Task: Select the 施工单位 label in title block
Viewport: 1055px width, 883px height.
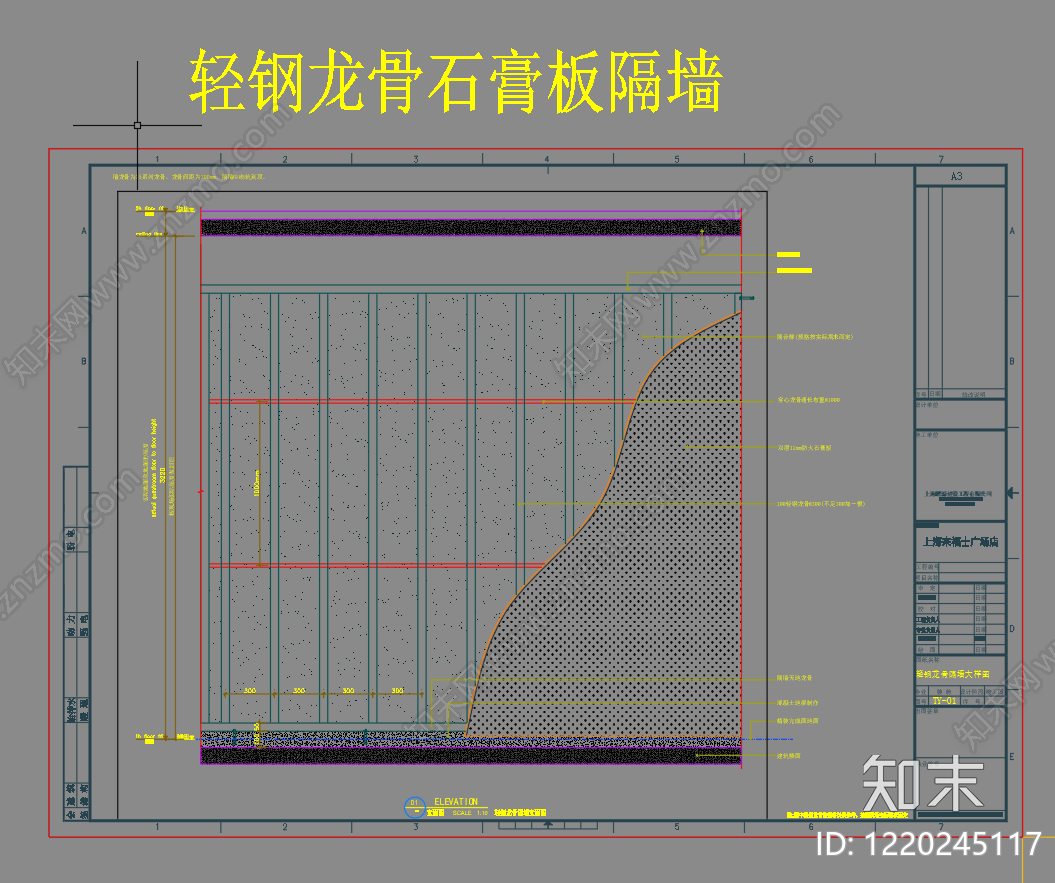Action: [x=927, y=435]
